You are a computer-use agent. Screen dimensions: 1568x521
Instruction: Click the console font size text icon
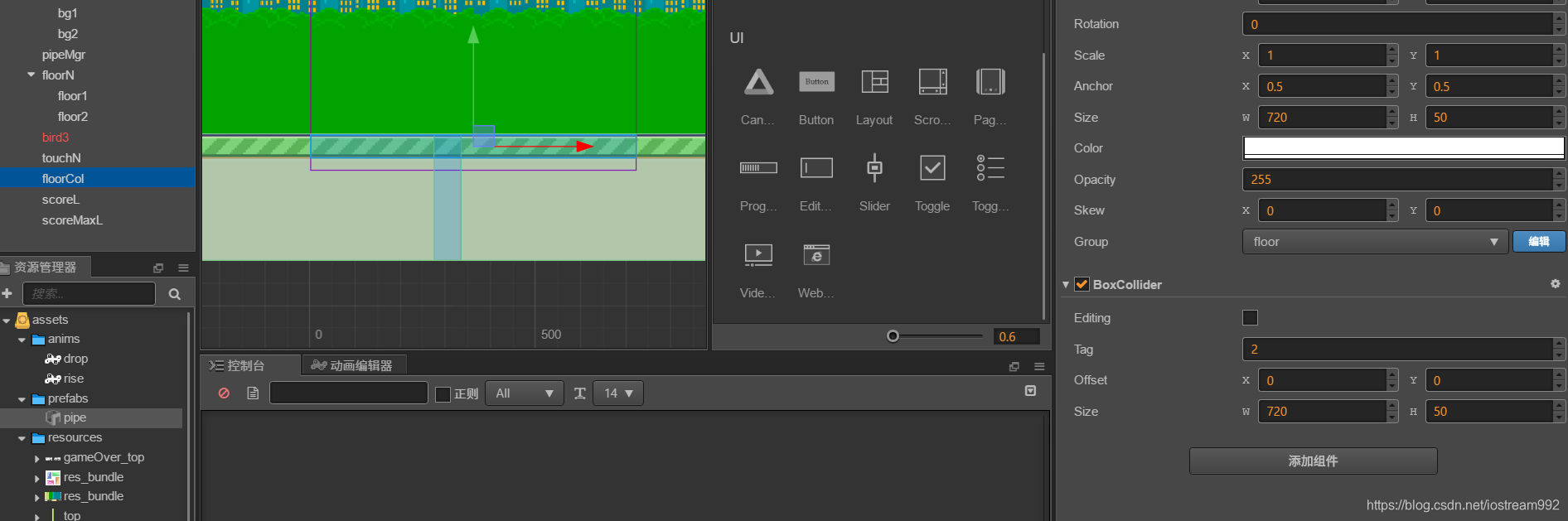pos(580,393)
